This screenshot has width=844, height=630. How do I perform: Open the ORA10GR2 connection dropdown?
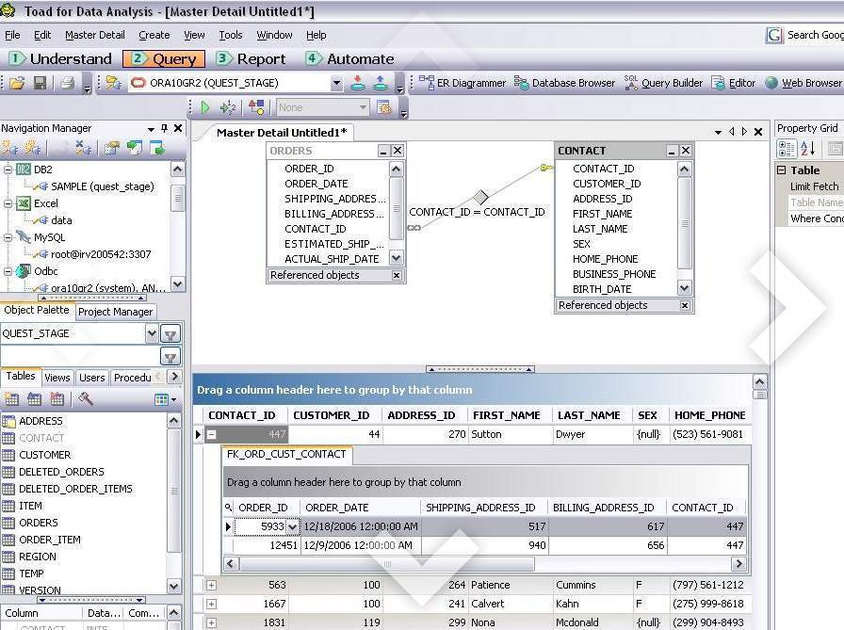(336, 84)
